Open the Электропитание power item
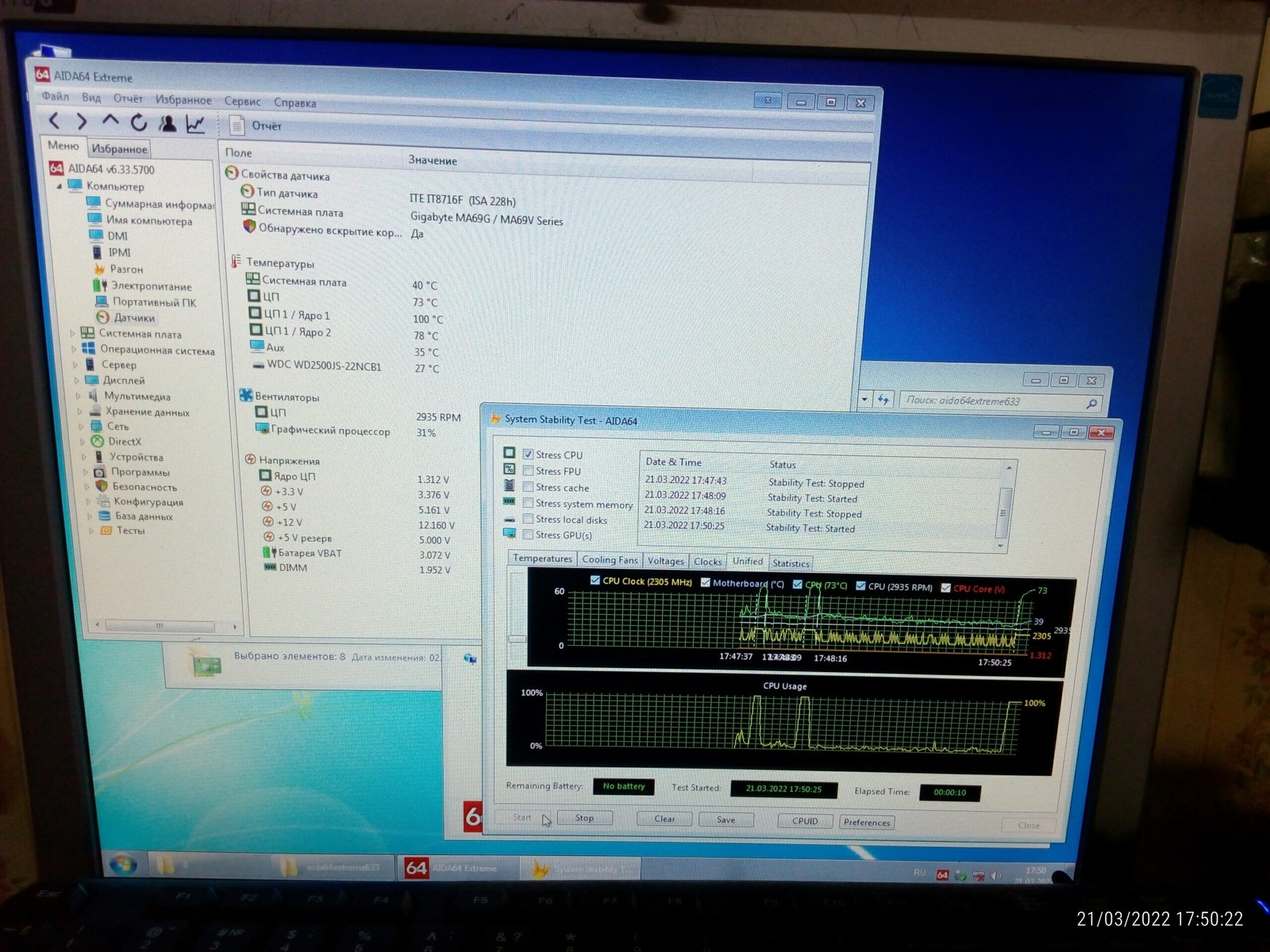 coord(151,286)
